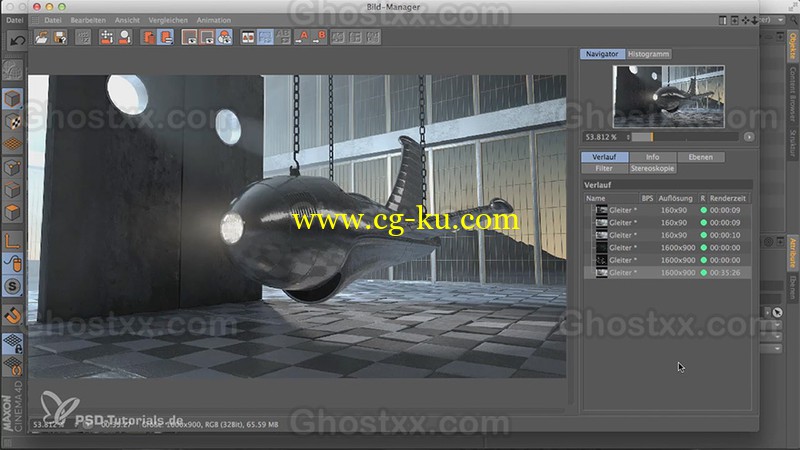The width and height of the screenshot is (800, 450).
Task: Toggle the highlighted orange list icon
Action: (x=166, y=37)
